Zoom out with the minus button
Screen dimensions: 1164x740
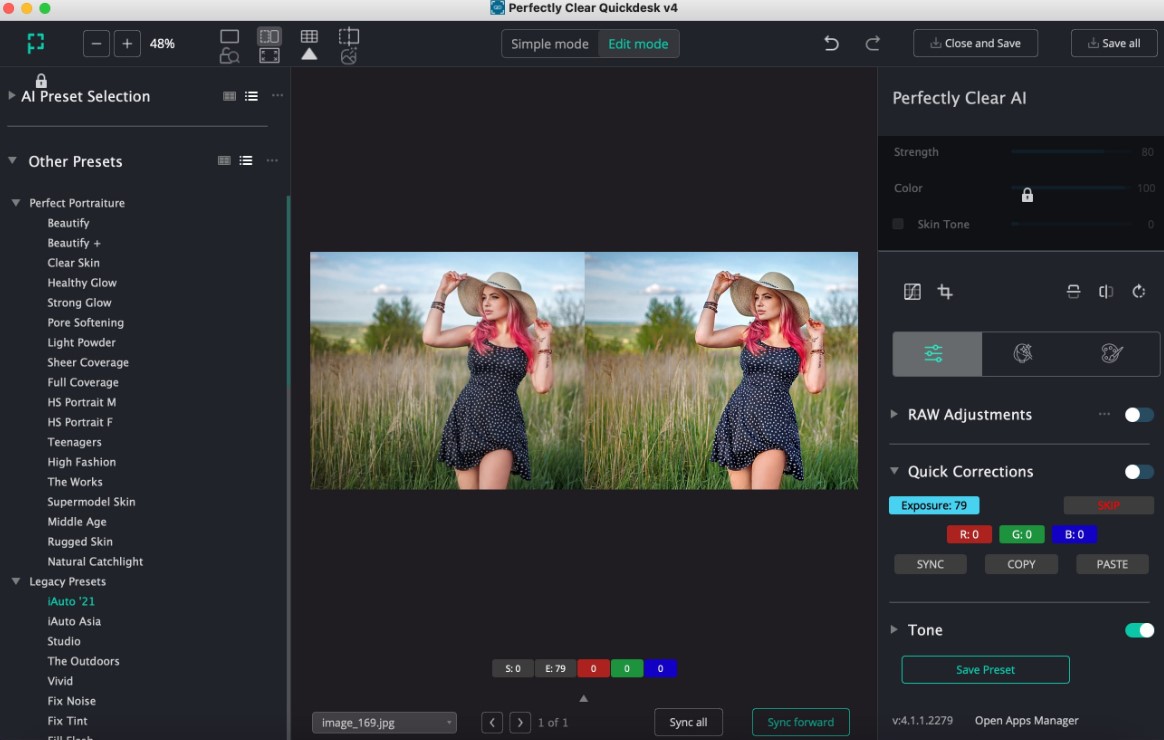97,44
